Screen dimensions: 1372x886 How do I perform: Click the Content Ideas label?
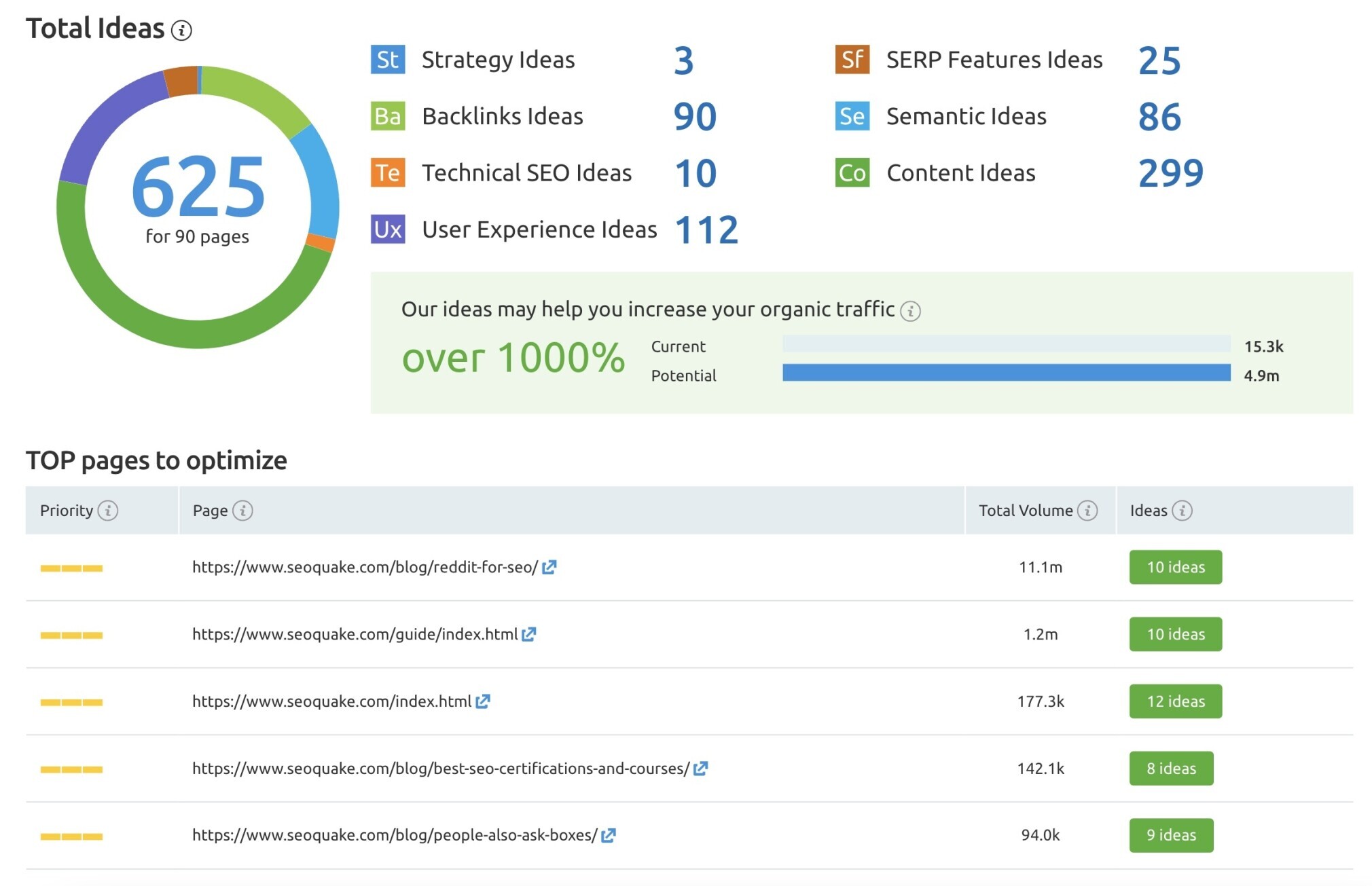tap(961, 173)
